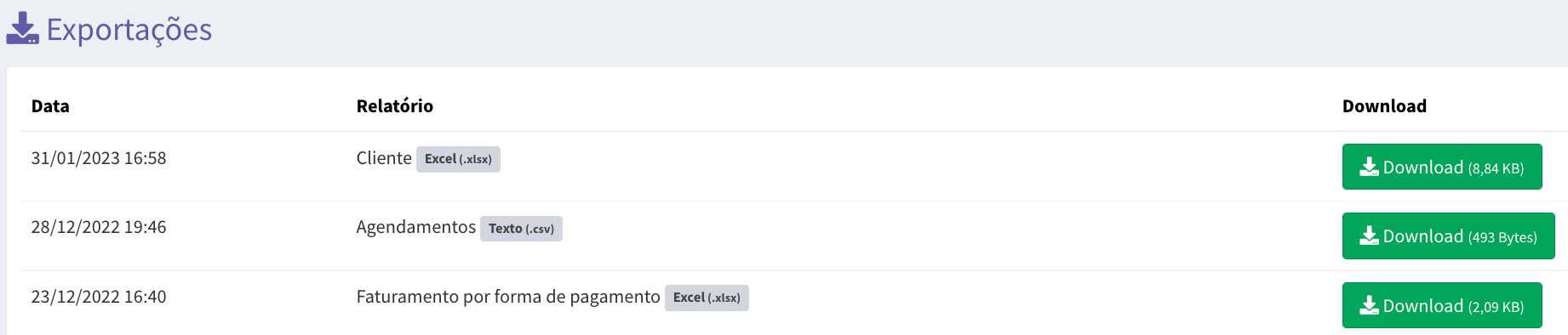The image size is (1568, 335).
Task: Click download icon in Faturamento row button
Action: pyautogui.click(x=1369, y=305)
